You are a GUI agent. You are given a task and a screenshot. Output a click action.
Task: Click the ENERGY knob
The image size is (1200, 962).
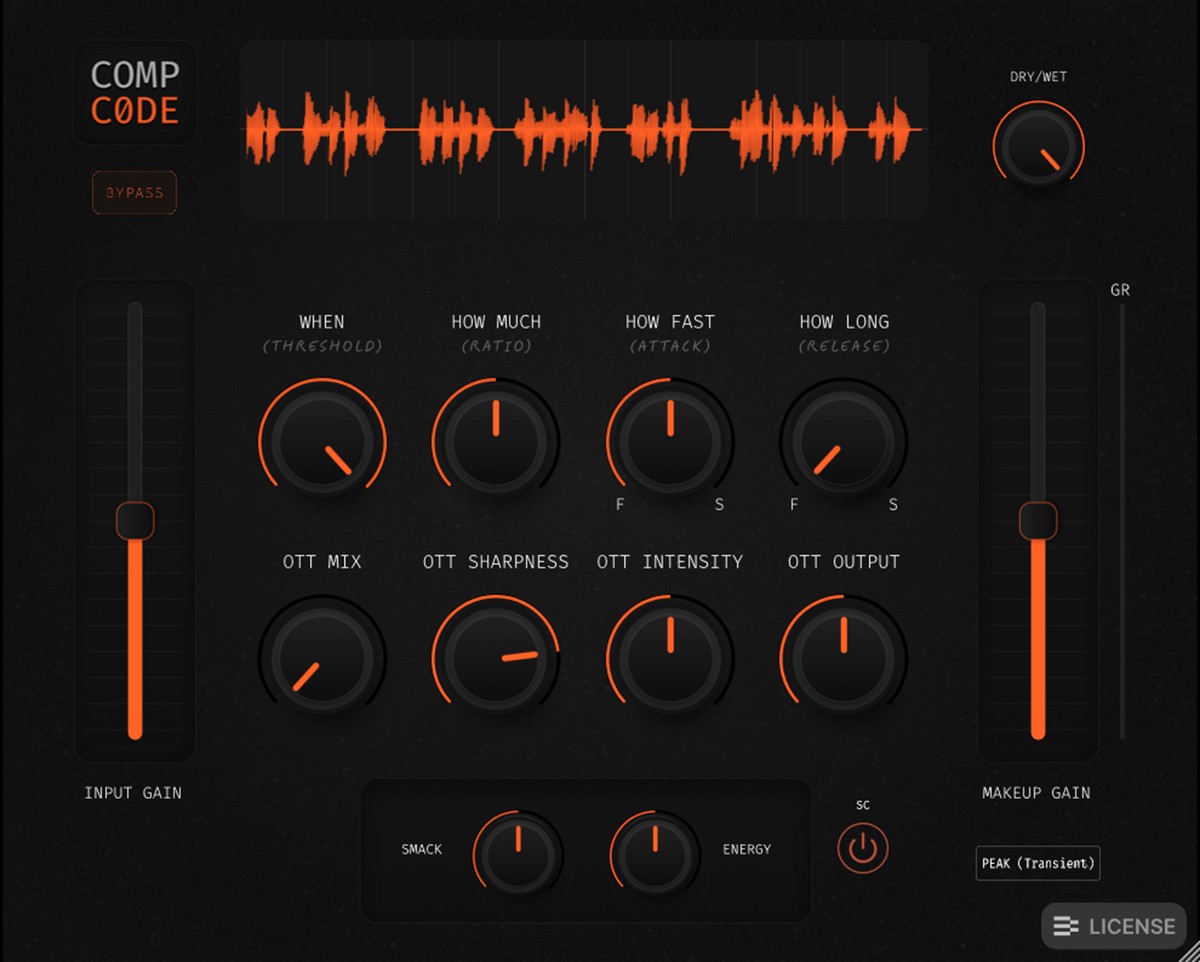point(655,854)
